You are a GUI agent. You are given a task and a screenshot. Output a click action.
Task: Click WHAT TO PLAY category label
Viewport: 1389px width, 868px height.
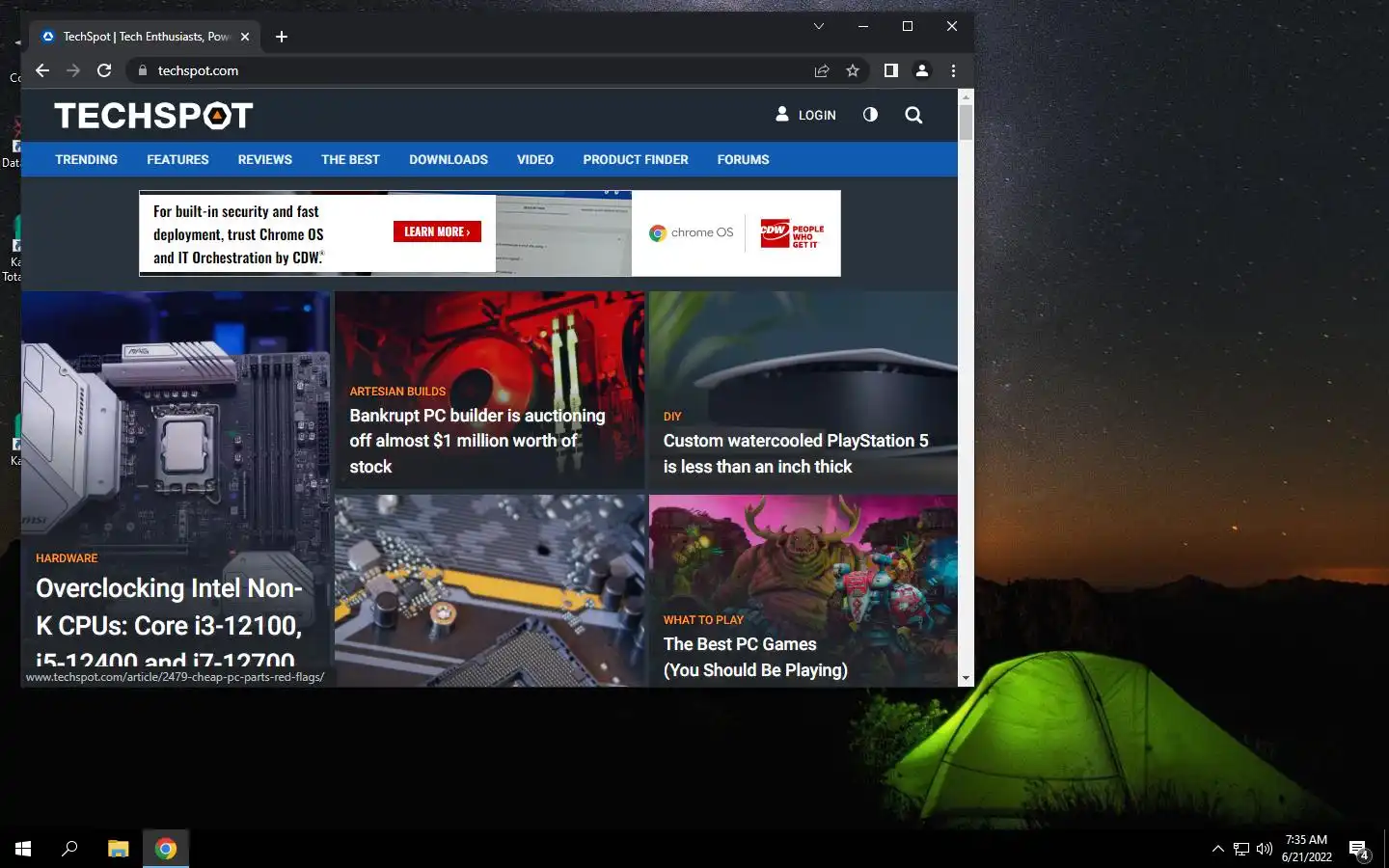(x=703, y=620)
